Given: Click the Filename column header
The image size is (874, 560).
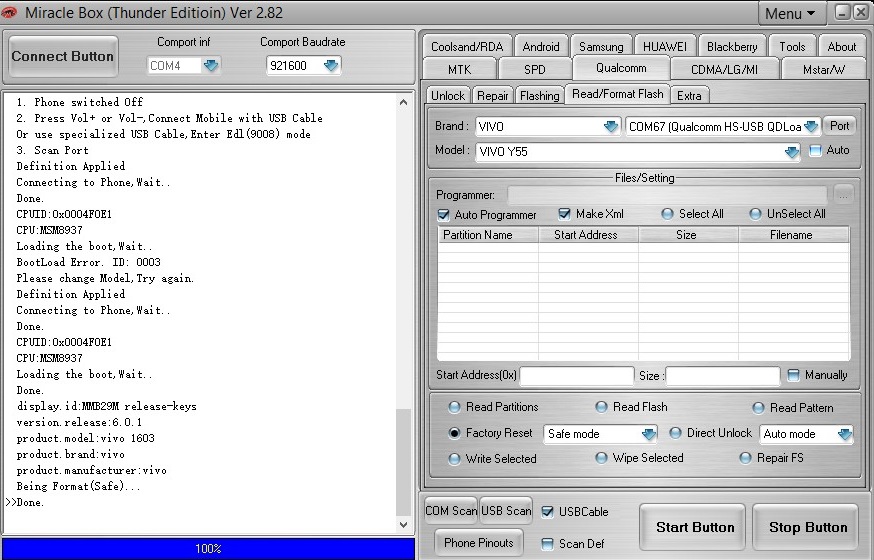Looking at the screenshot, I should 794,235.
